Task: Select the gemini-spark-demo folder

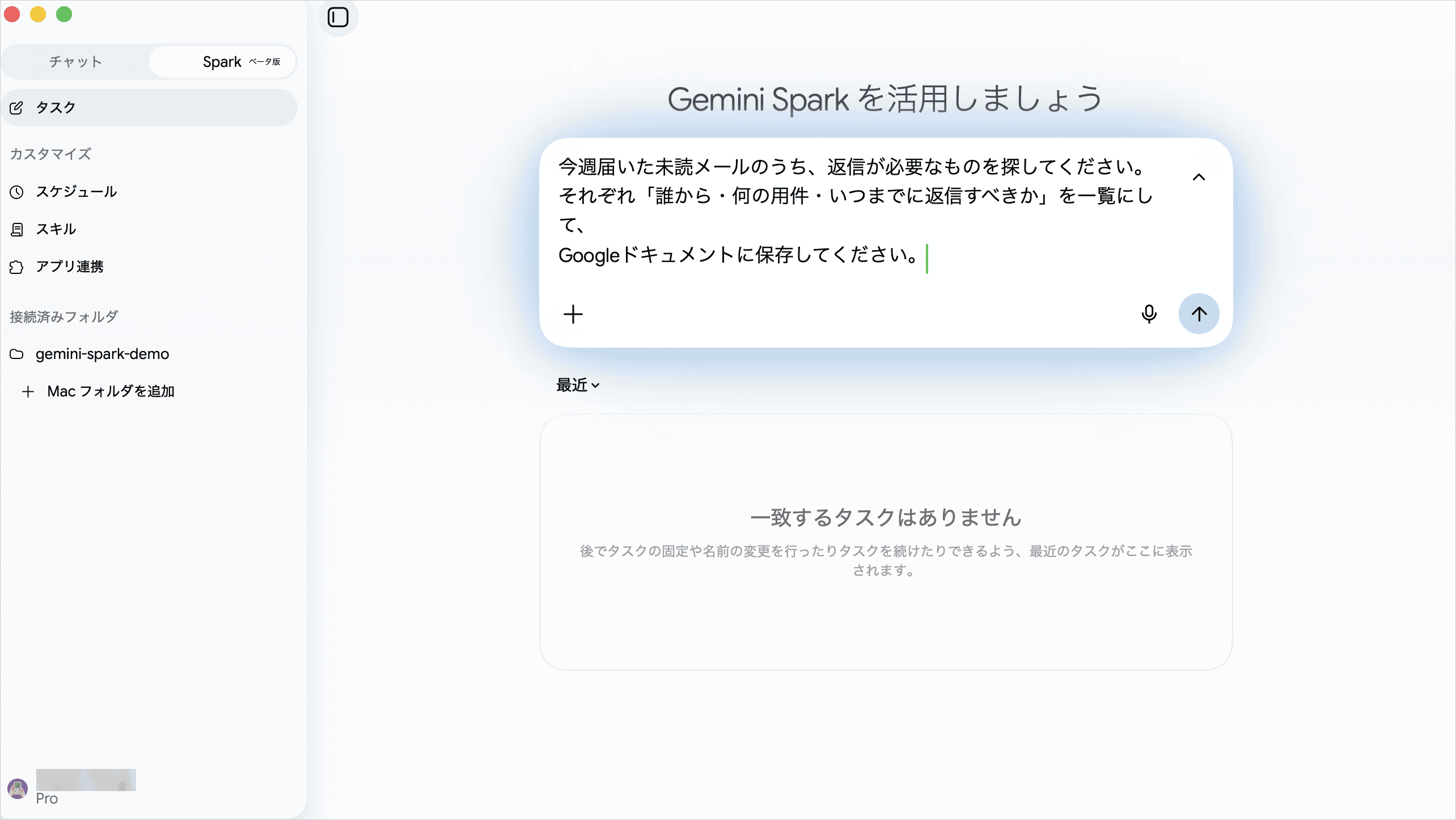Action: coord(150,354)
